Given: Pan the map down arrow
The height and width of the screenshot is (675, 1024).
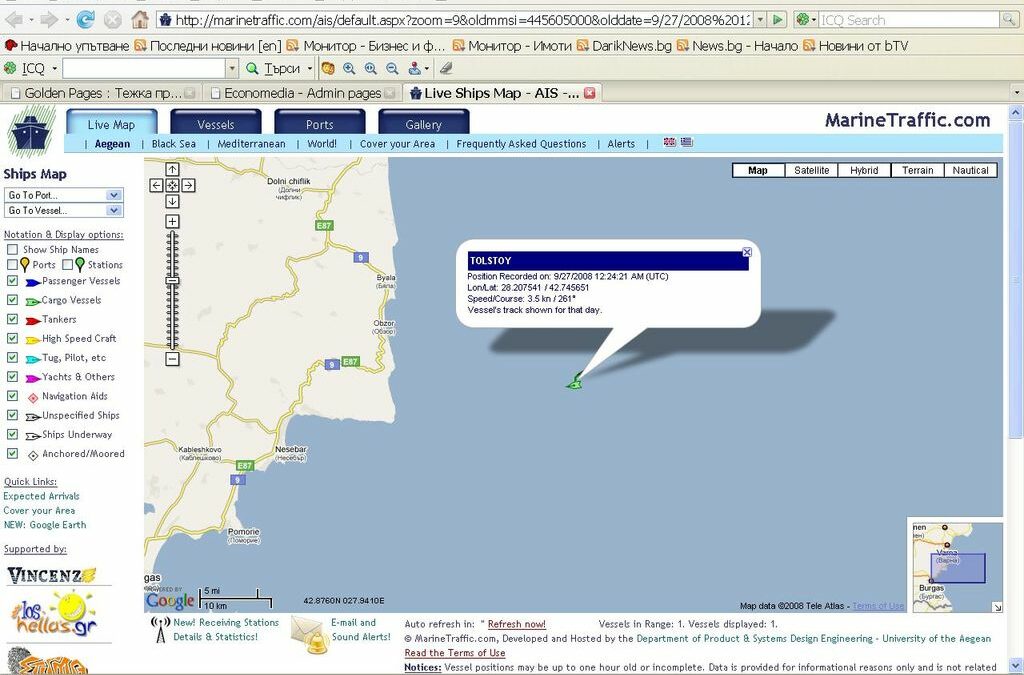Looking at the screenshot, I should point(172,202).
